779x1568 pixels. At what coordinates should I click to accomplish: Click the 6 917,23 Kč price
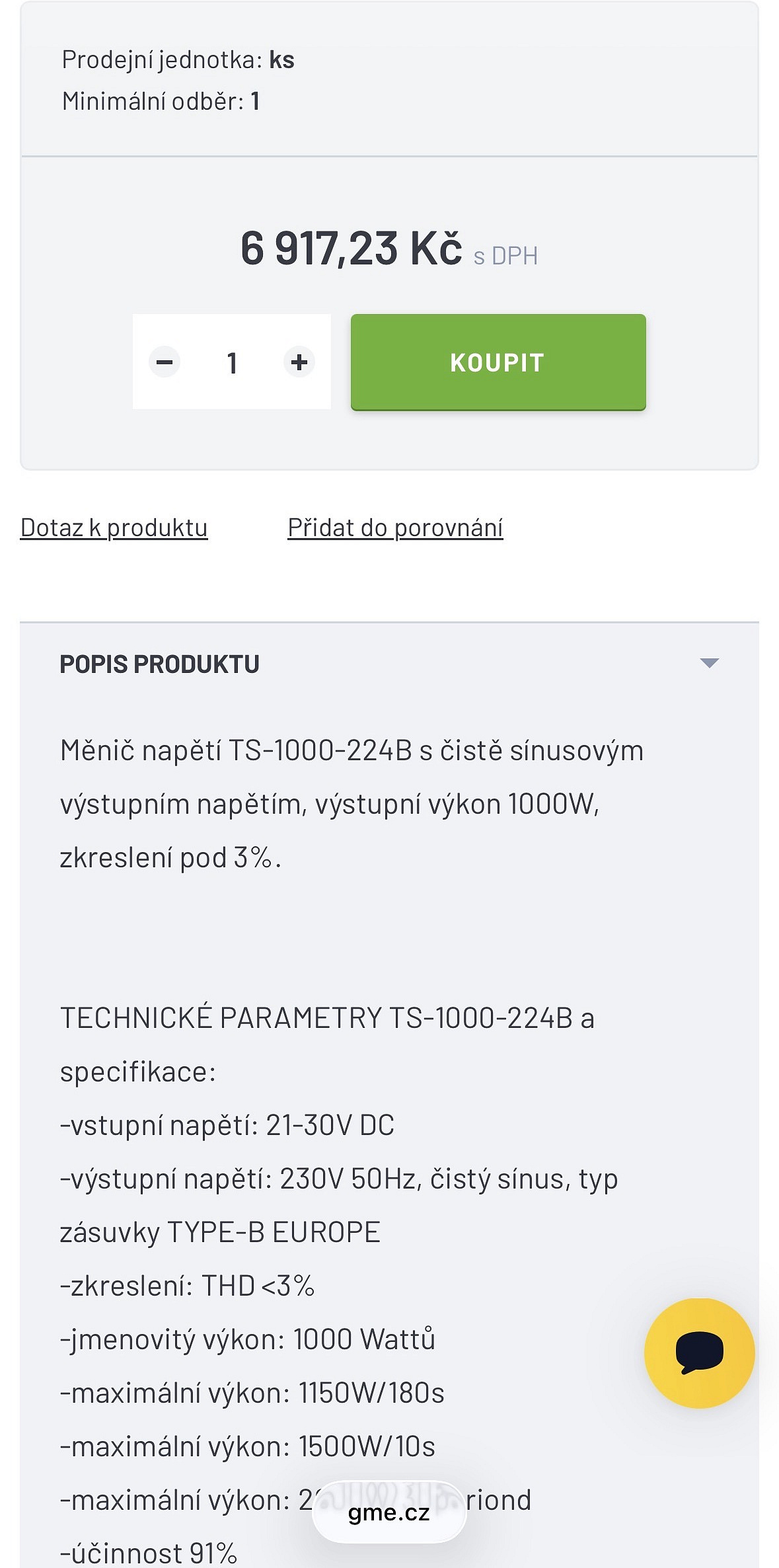351,249
